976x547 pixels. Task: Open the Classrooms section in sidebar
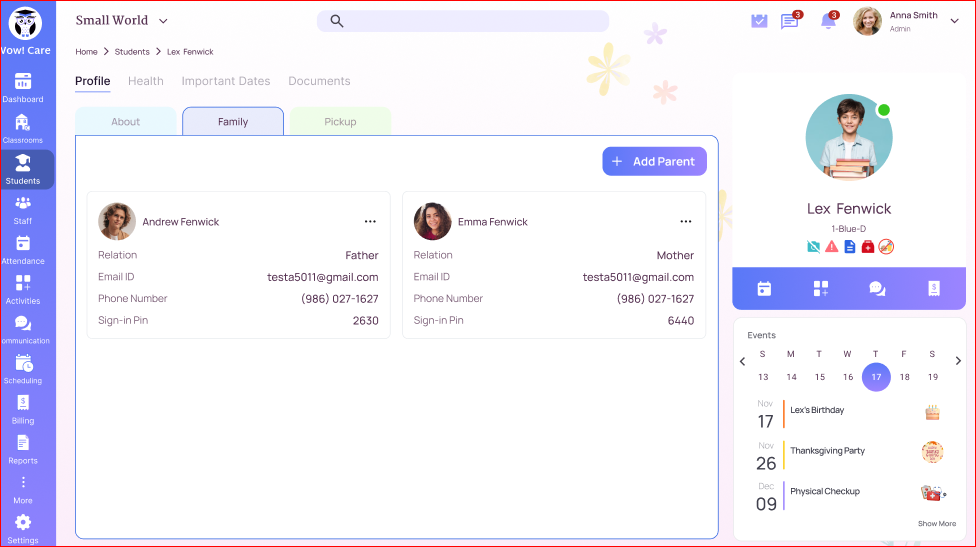(23, 128)
